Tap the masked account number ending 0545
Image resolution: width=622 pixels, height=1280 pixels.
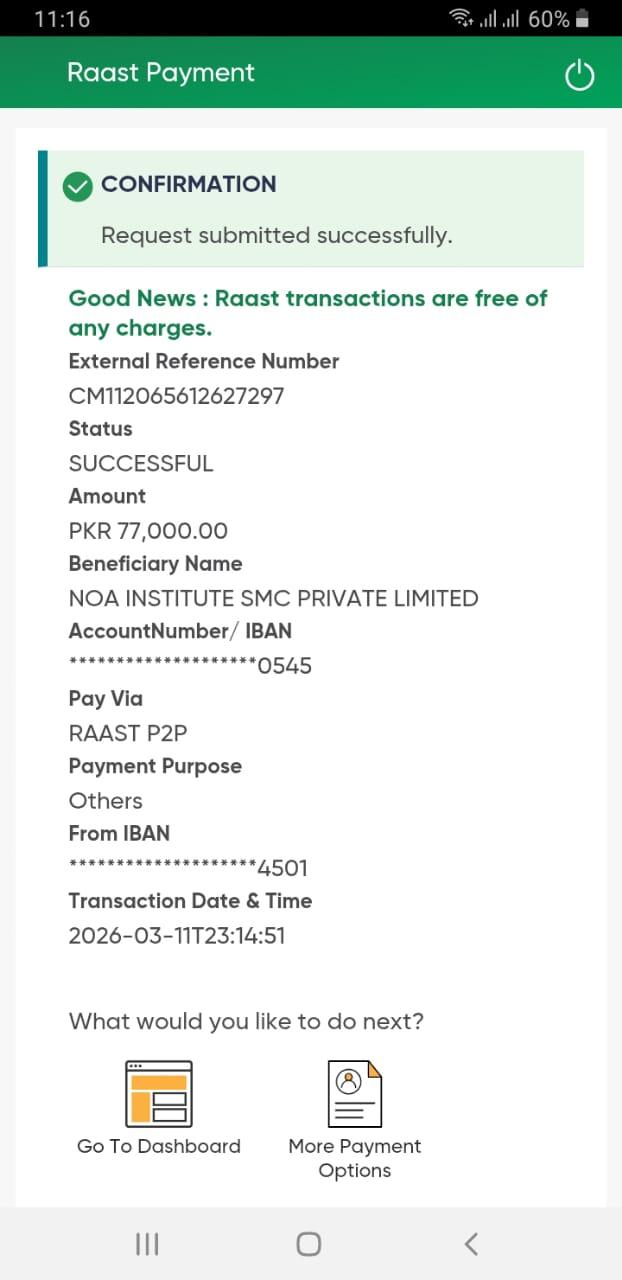click(x=190, y=666)
